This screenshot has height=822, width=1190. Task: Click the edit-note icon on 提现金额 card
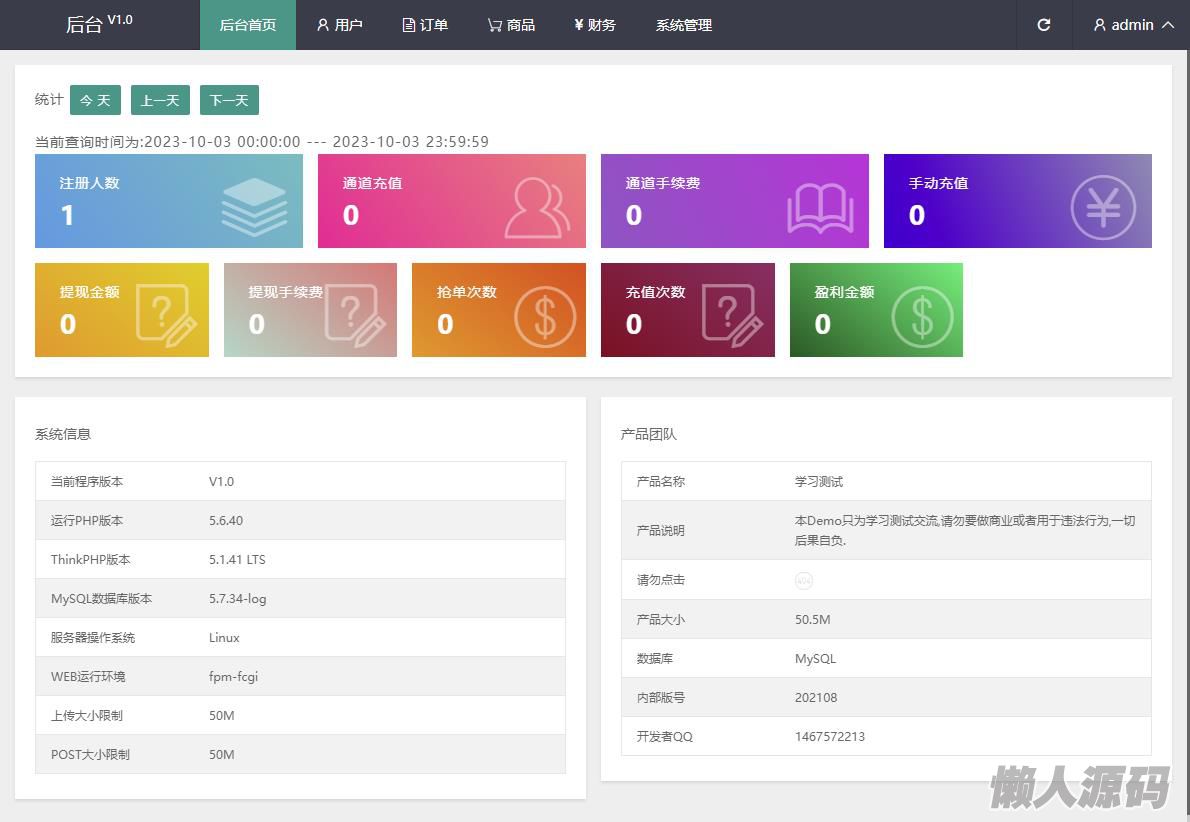click(x=166, y=316)
